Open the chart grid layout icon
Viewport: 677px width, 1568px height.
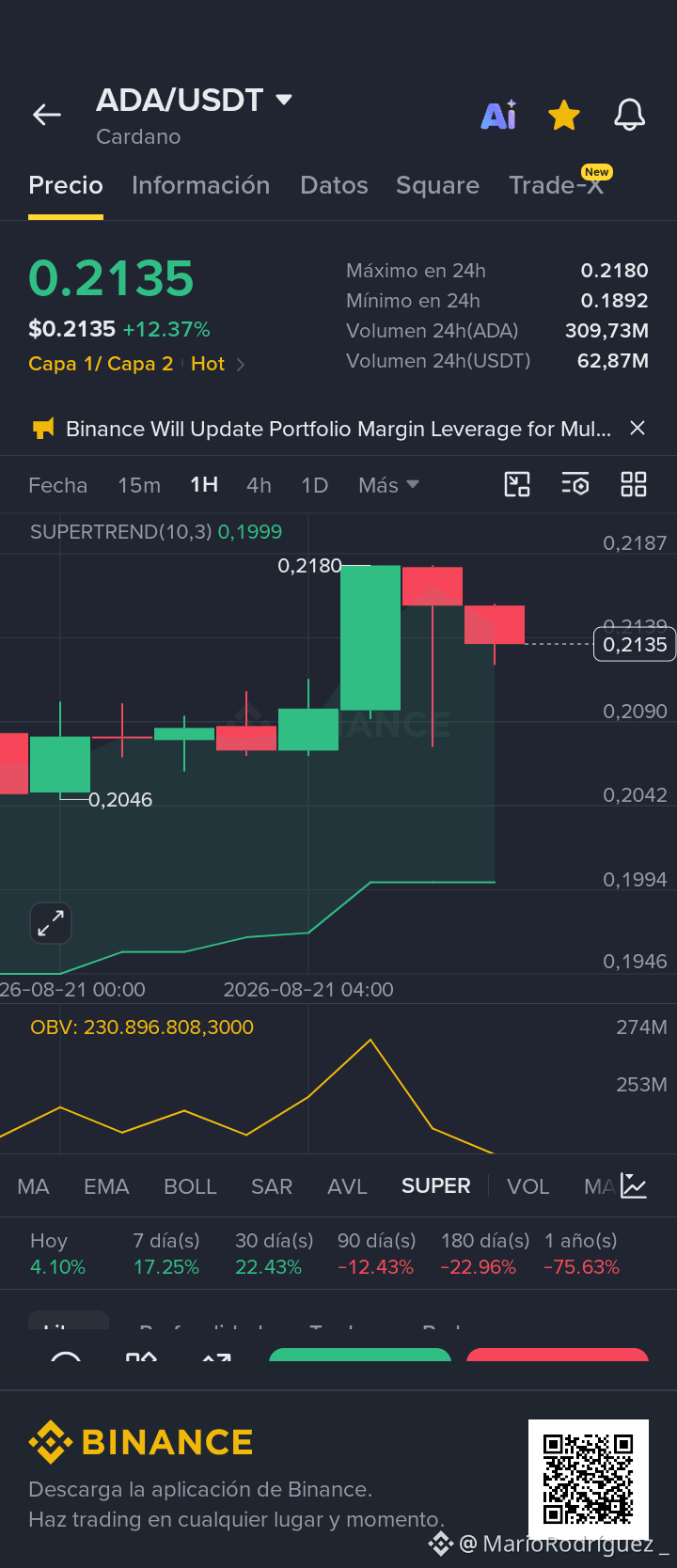[x=634, y=484]
